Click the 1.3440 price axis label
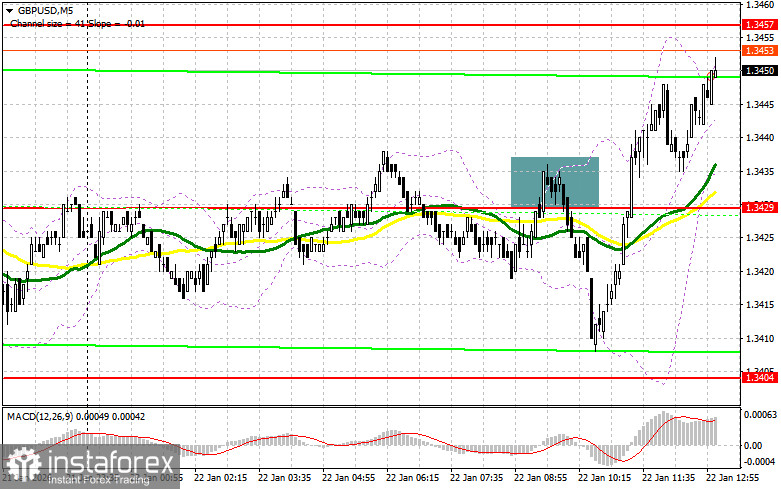Screen dimensions: 781x489 pyautogui.click(x=760, y=138)
